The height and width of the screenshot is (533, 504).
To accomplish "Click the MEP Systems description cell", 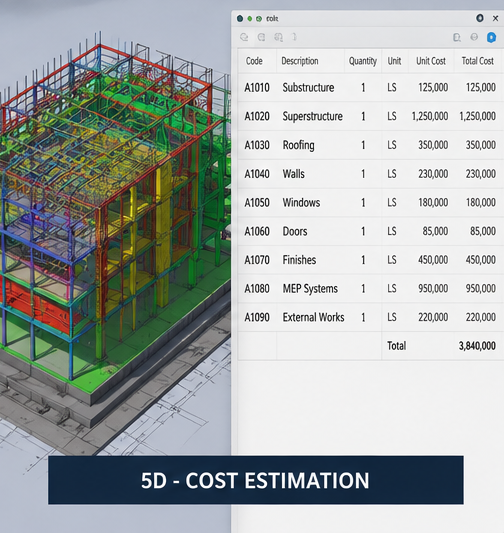I will click(x=310, y=289).
